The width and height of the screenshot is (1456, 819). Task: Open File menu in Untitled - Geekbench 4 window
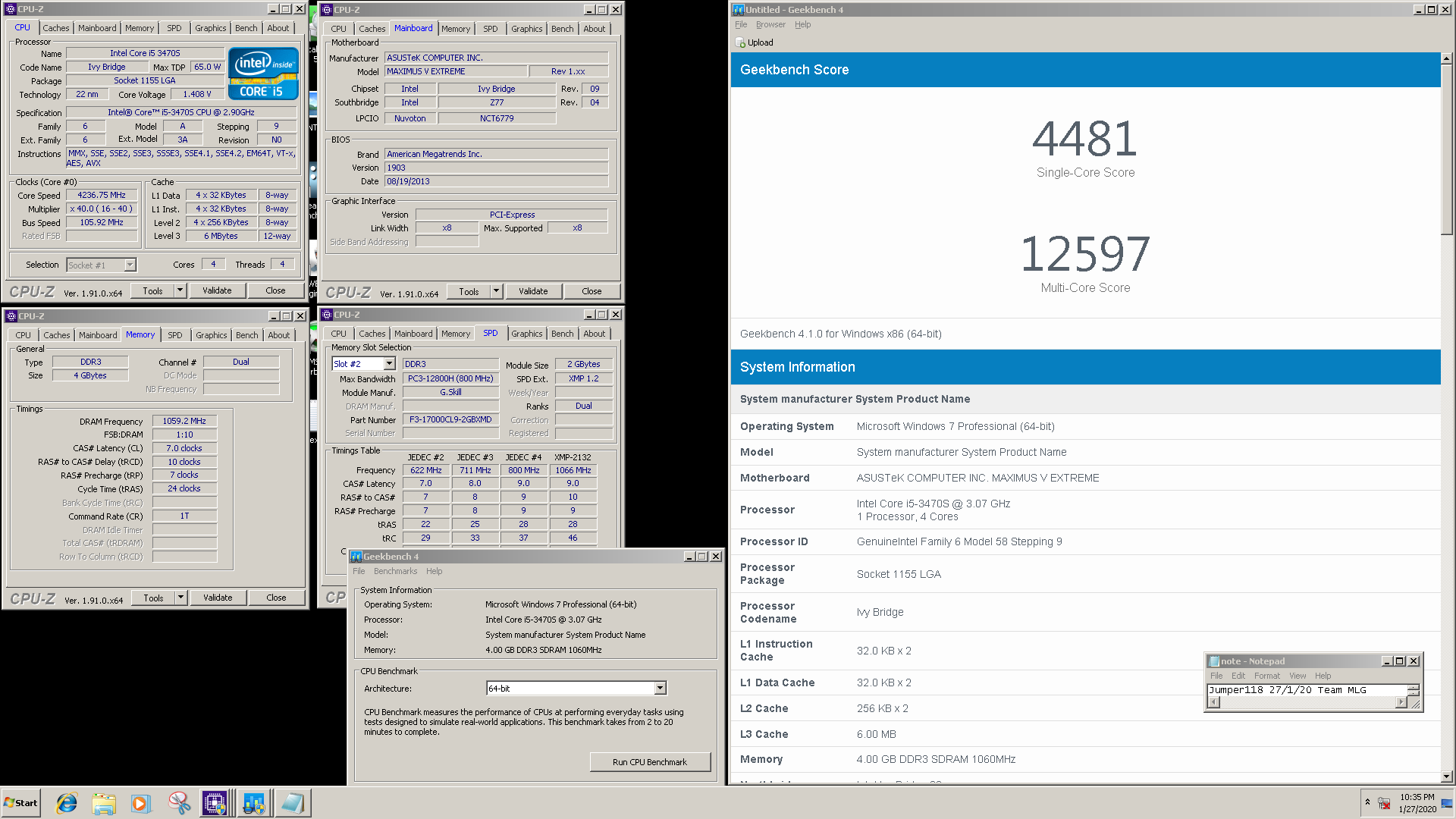(741, 25)
